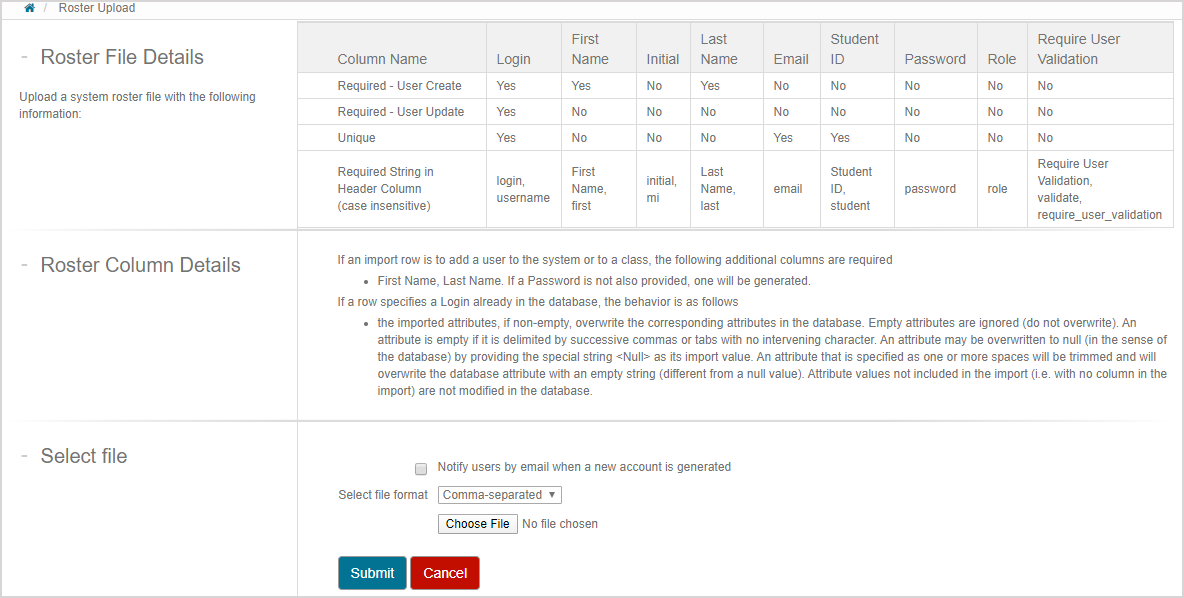The image size is (1184, 598).
Task: Enable notify users by email checkbox
Action: coord(421,468)
